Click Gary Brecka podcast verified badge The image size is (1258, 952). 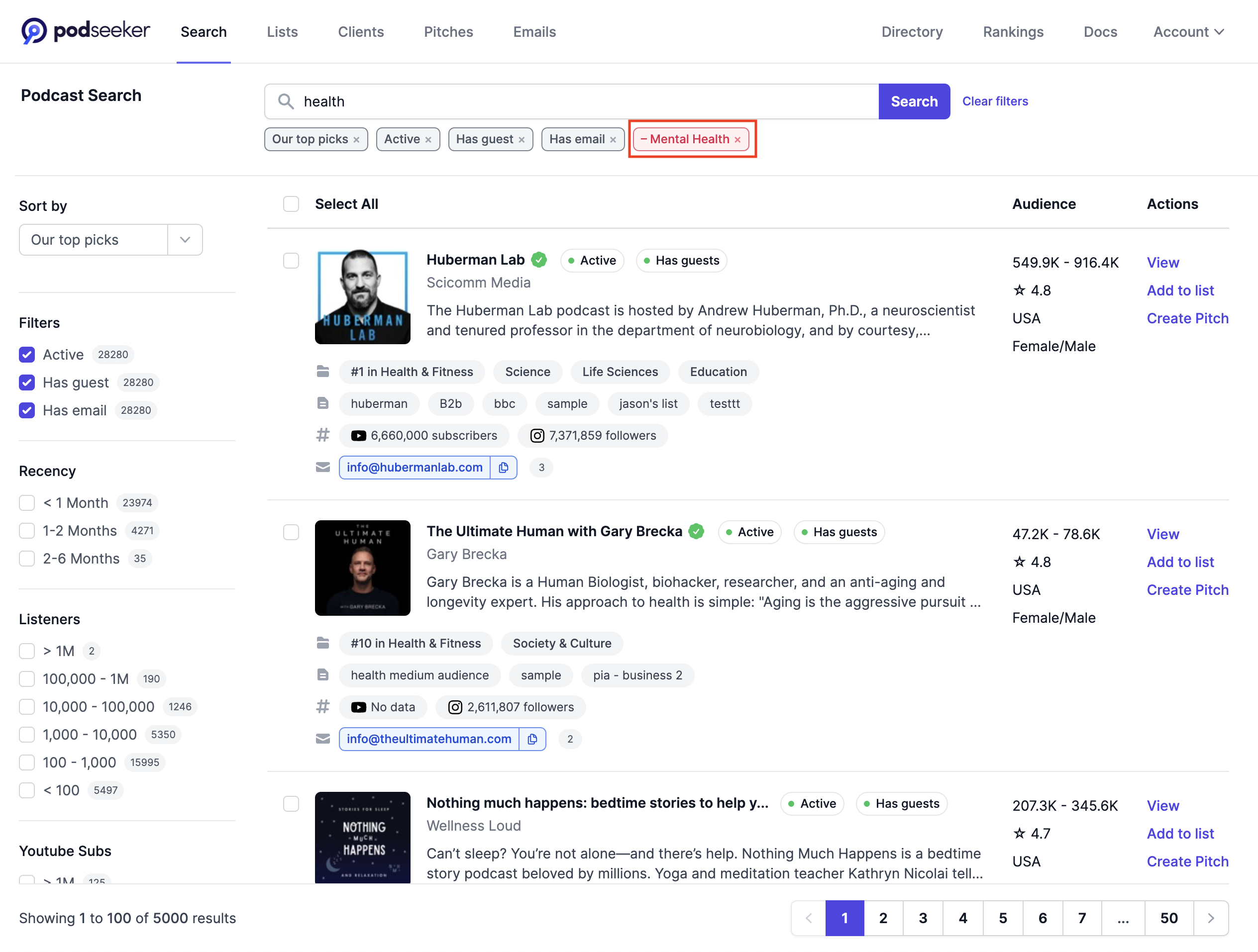point(697,531)
